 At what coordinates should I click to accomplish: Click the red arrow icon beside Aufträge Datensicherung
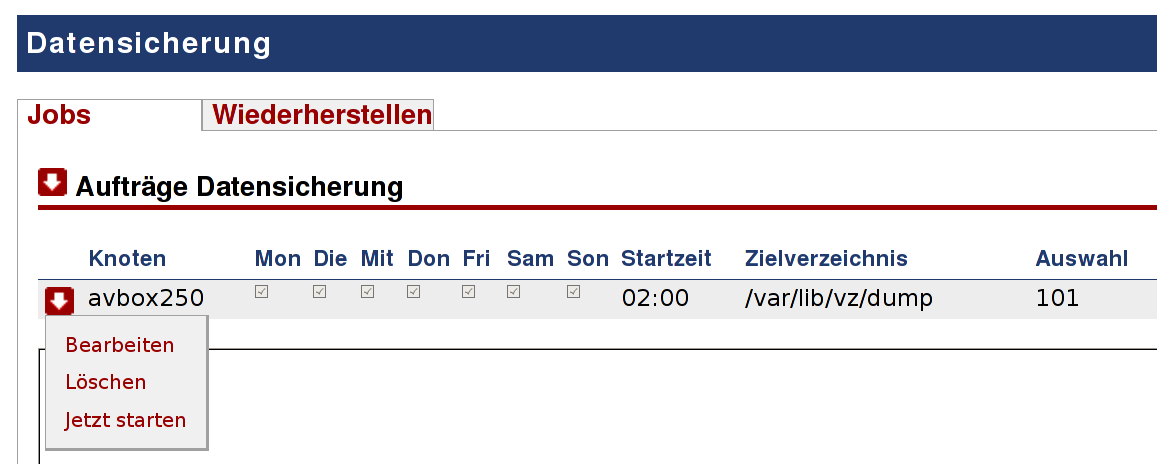tap(52, 182)
